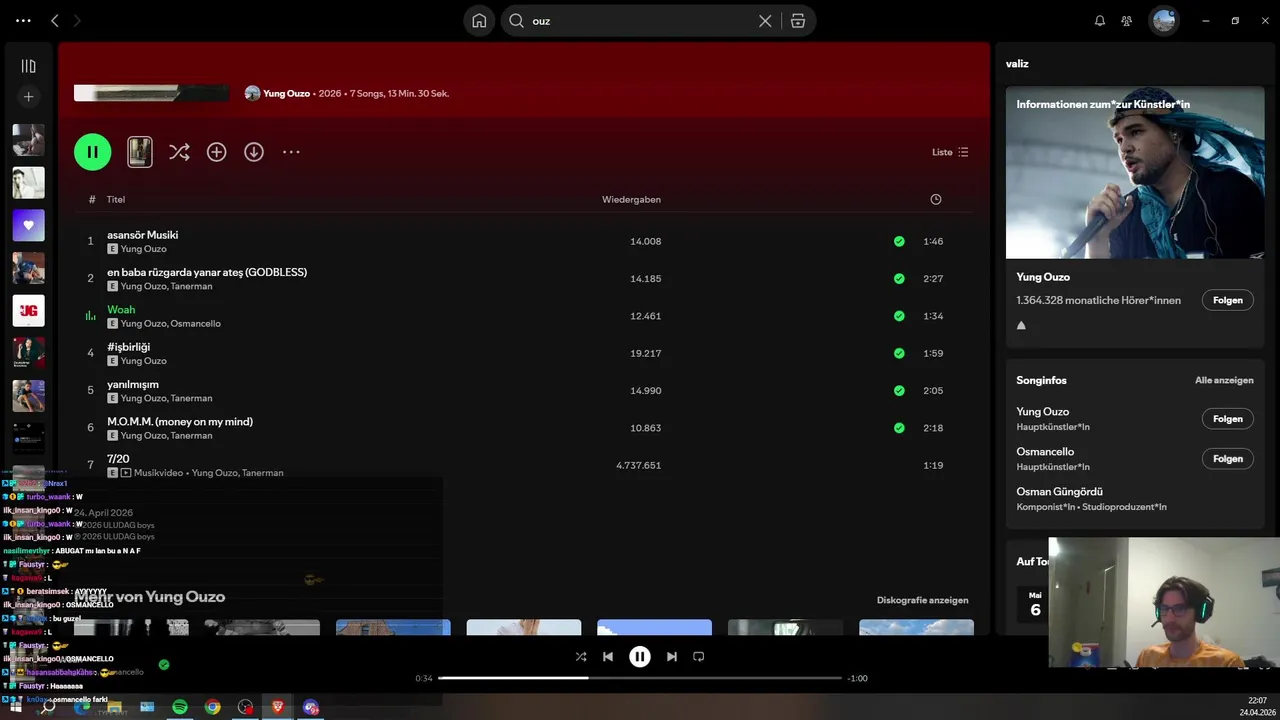Click the equalizer icon beside Woah
Viewport: 1280px width, 720px height.
[90, 316]
